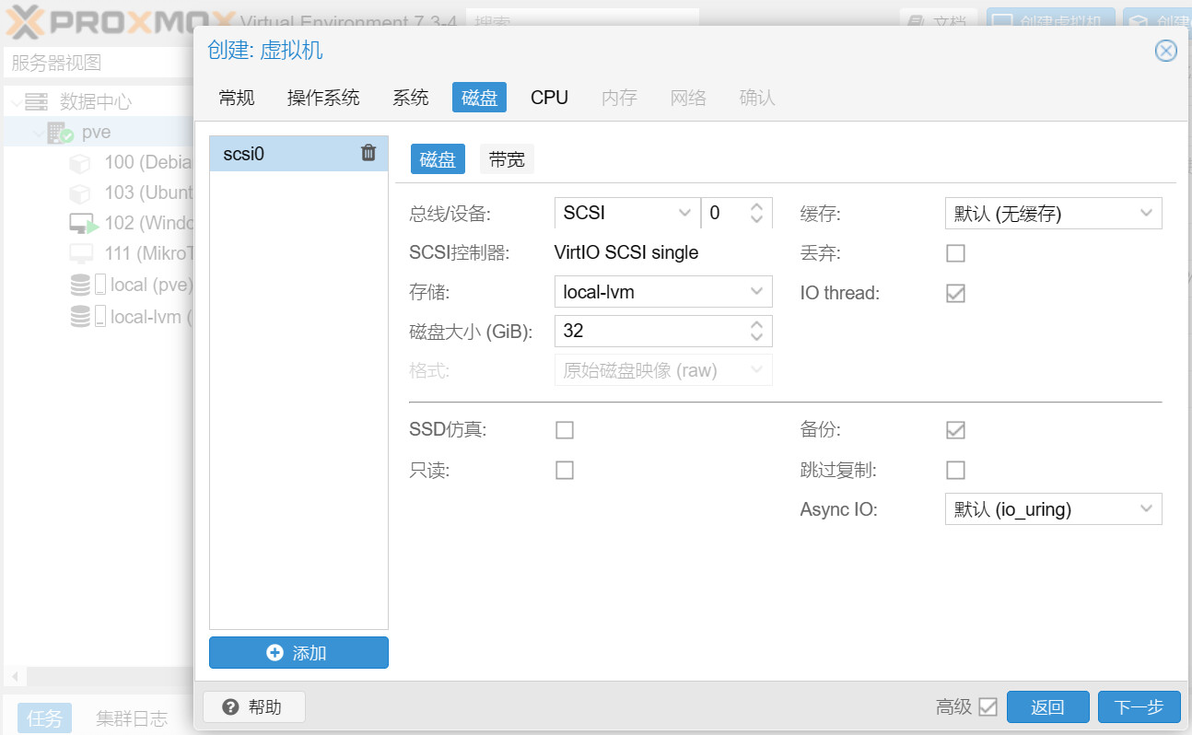Viewport: 1192px width, 735px height.
Task: Enable SSD仿真 checkbox
Action: (564, 430)
